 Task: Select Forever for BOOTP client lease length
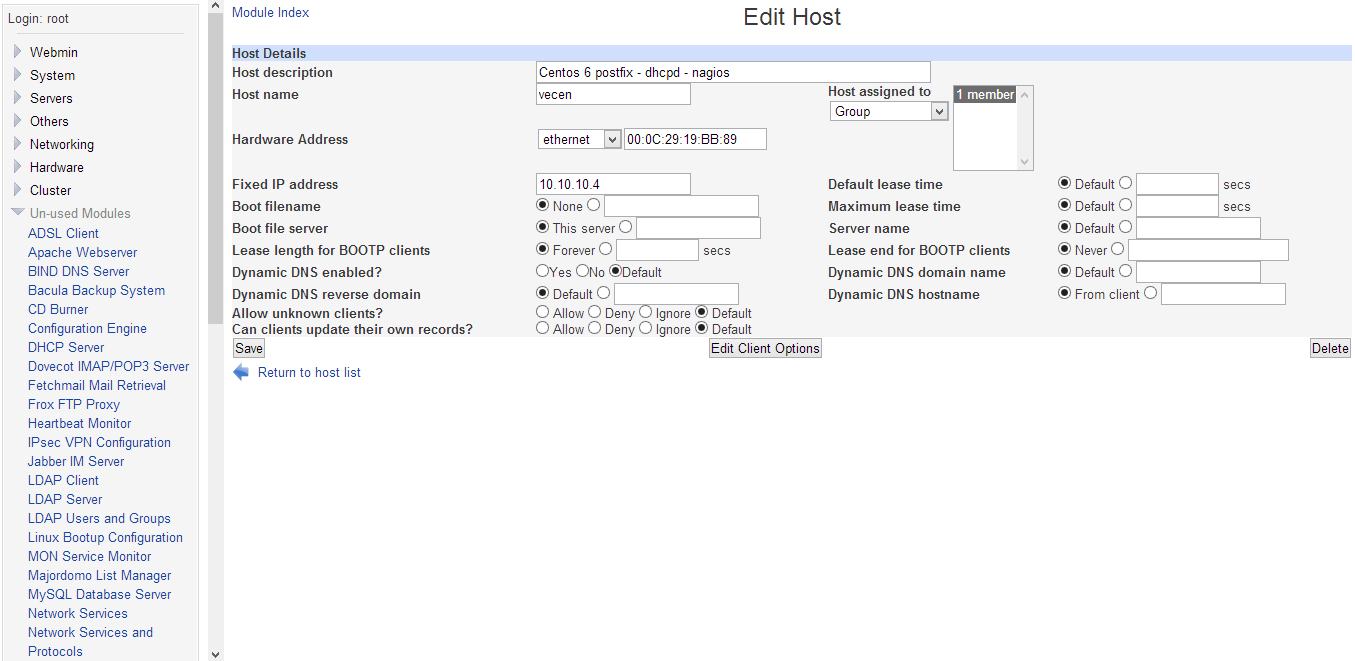(x=543, y=249)
